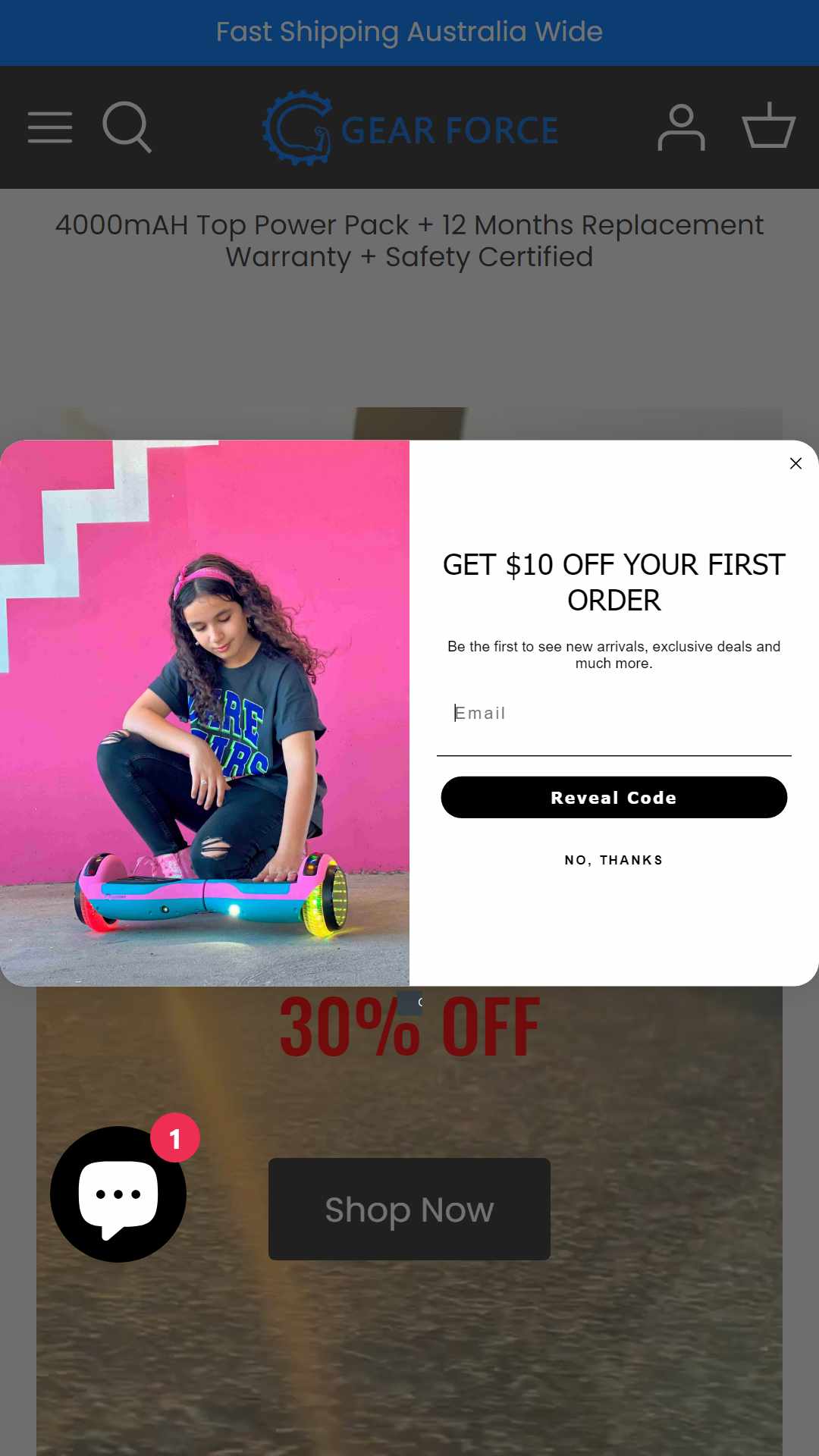Click the new arrivals description text
Image resolution: width=819 pixels, height=1456 pixels.
coord(614,654)
